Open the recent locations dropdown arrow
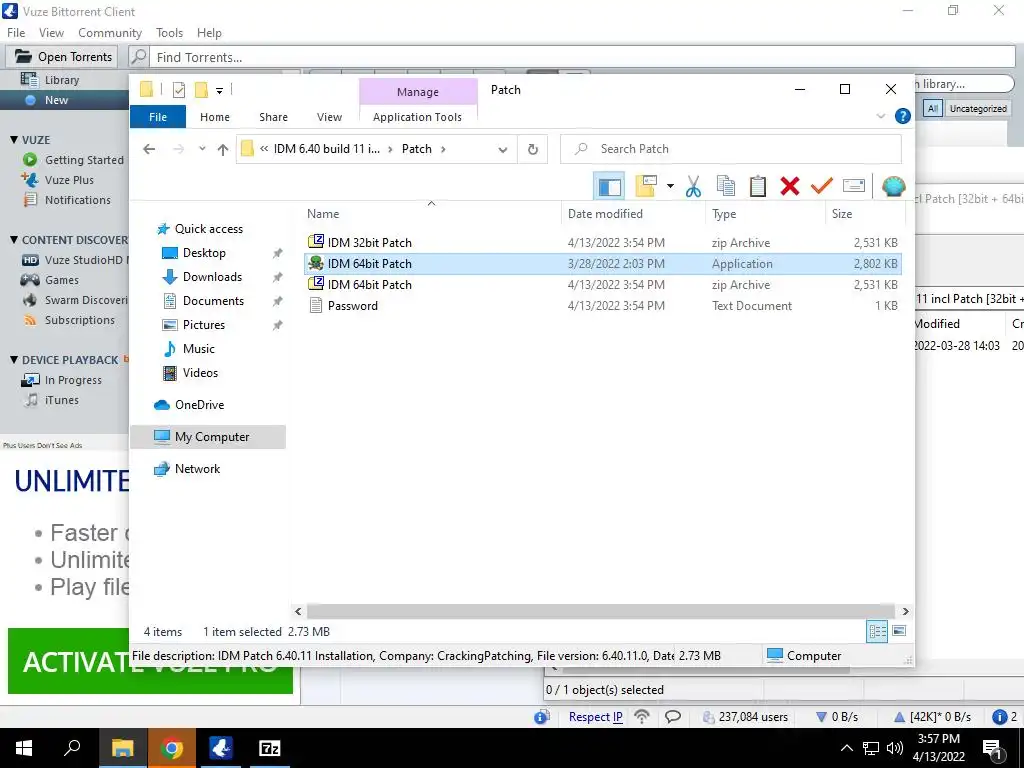The width and height of the screenshot is (1024, 768). tap(202, 149)
